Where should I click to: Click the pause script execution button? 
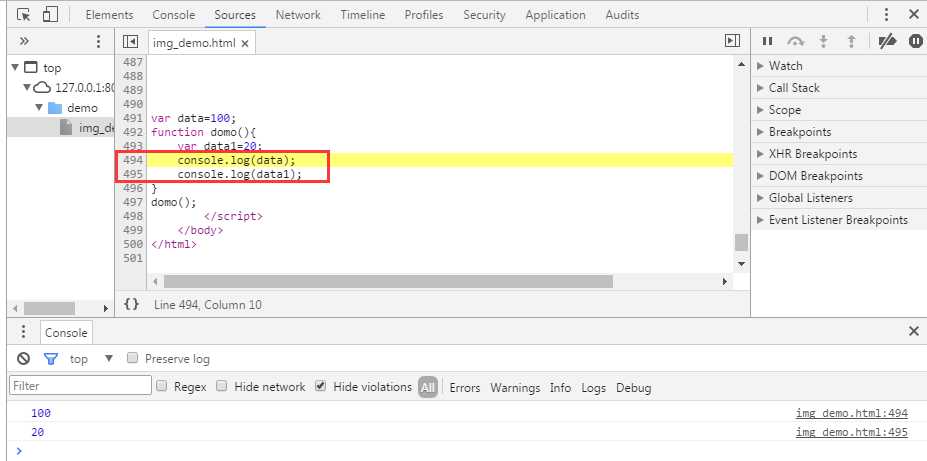767,41
